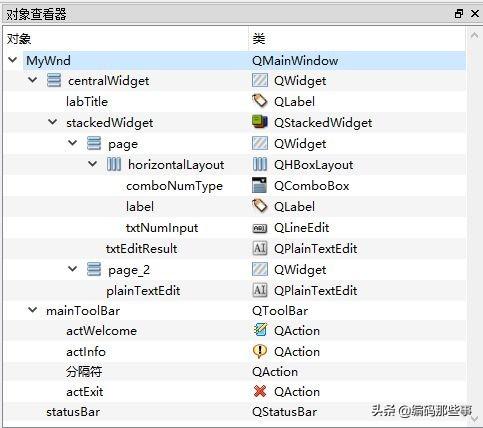Image resolution: width=483 pixels, height=428 pixels.
Task: Click the QLineEdit class icon
Action: 260,228
